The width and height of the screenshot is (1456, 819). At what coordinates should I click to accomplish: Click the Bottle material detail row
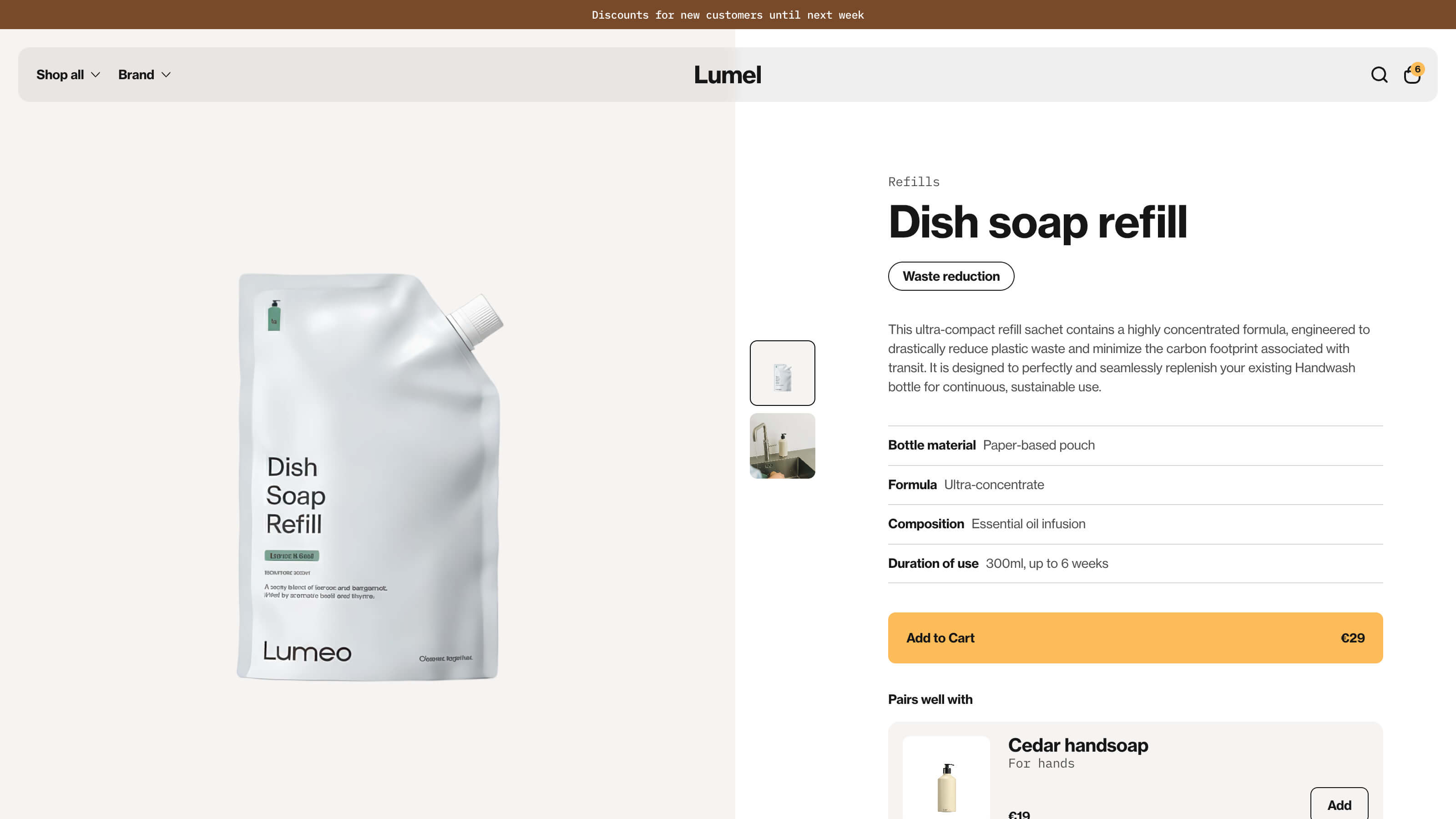(1135, 445)
